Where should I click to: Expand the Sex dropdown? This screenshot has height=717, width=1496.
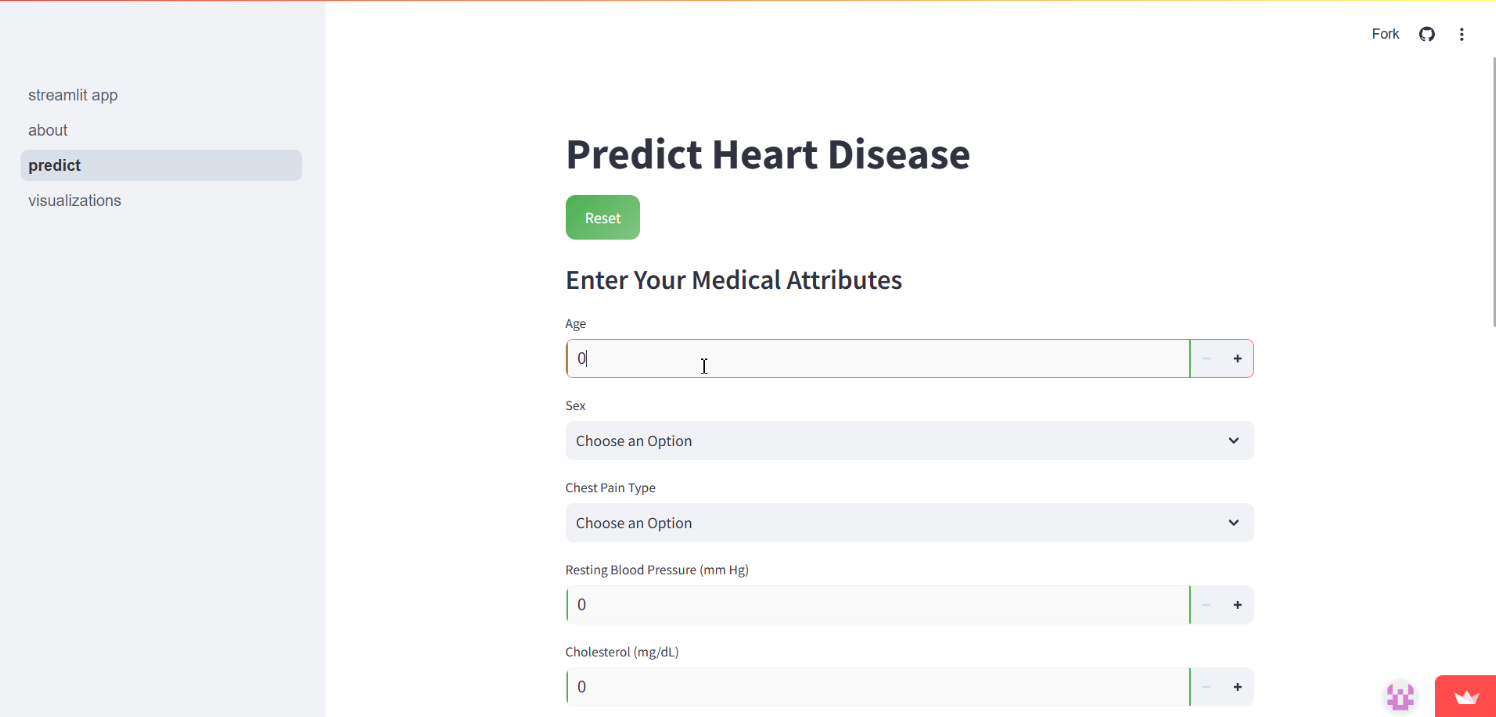point(909,441)
